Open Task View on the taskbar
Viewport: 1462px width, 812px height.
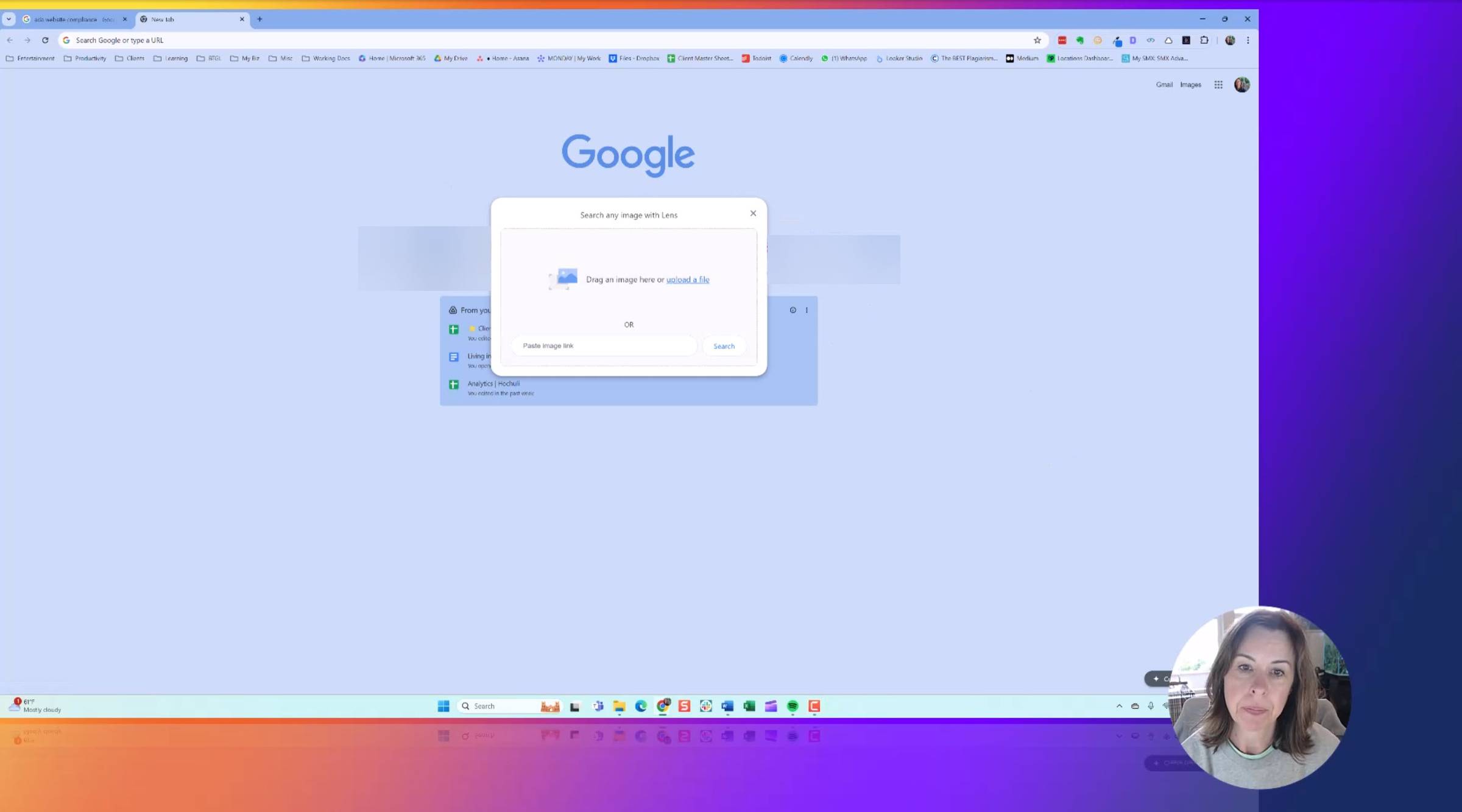click(574, 706)
